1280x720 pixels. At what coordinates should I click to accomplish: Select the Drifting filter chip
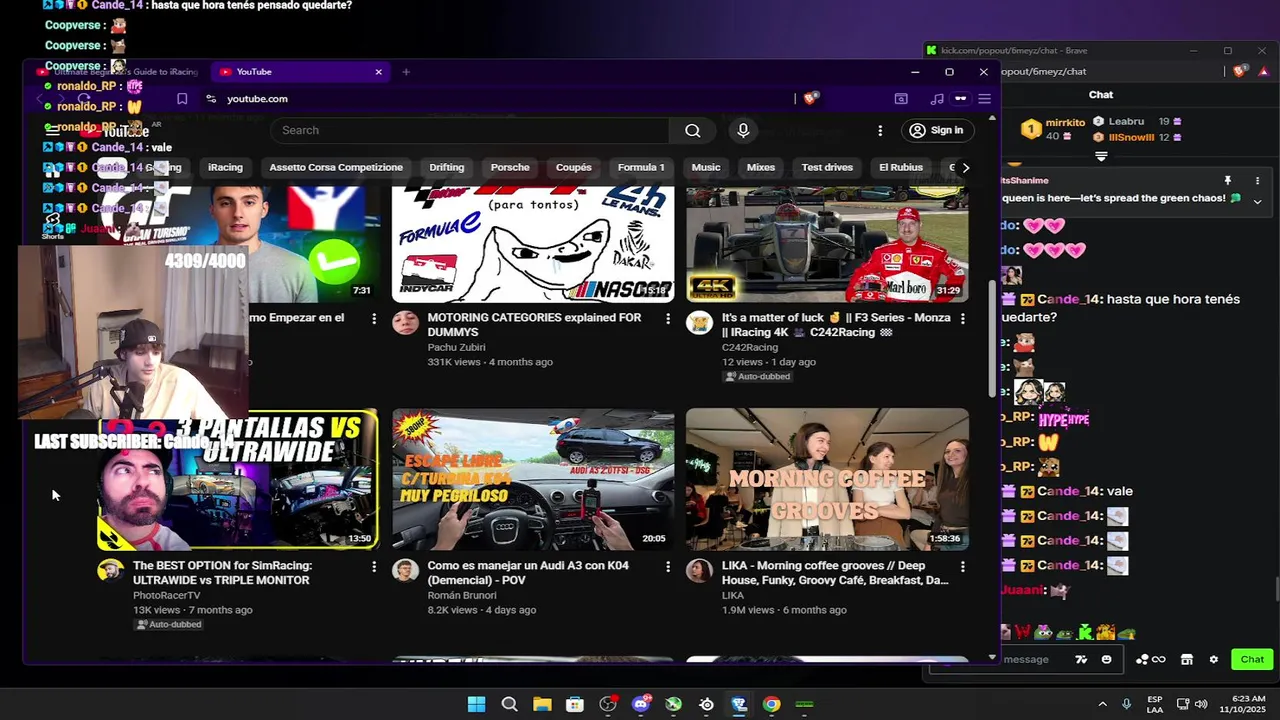[447, 167]
